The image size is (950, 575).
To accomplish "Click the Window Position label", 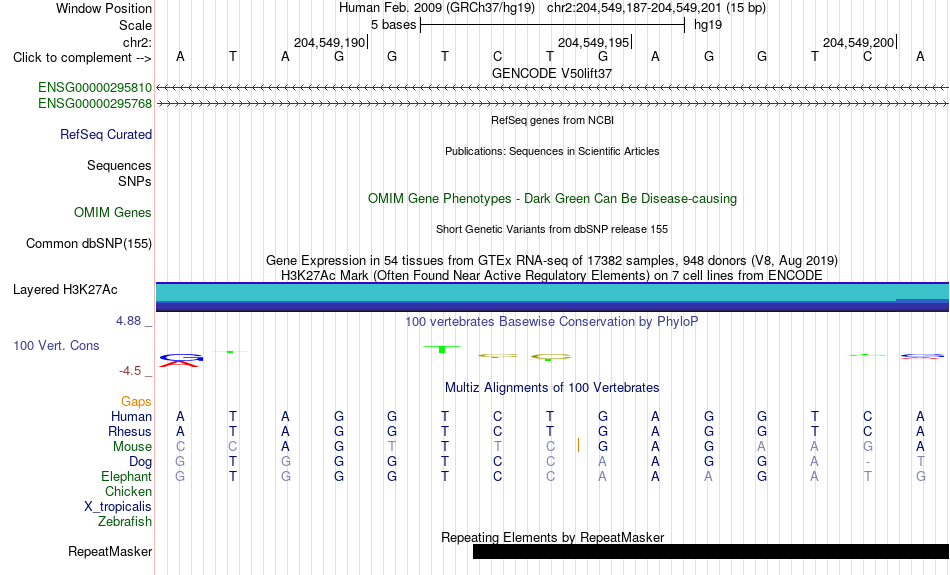I will tap(104, 8).
